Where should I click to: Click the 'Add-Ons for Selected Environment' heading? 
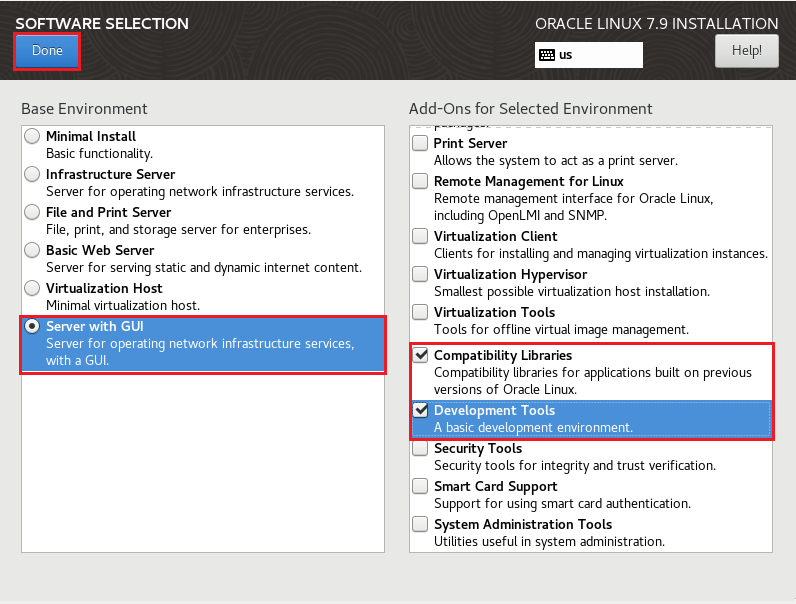[x=530, y=109]
